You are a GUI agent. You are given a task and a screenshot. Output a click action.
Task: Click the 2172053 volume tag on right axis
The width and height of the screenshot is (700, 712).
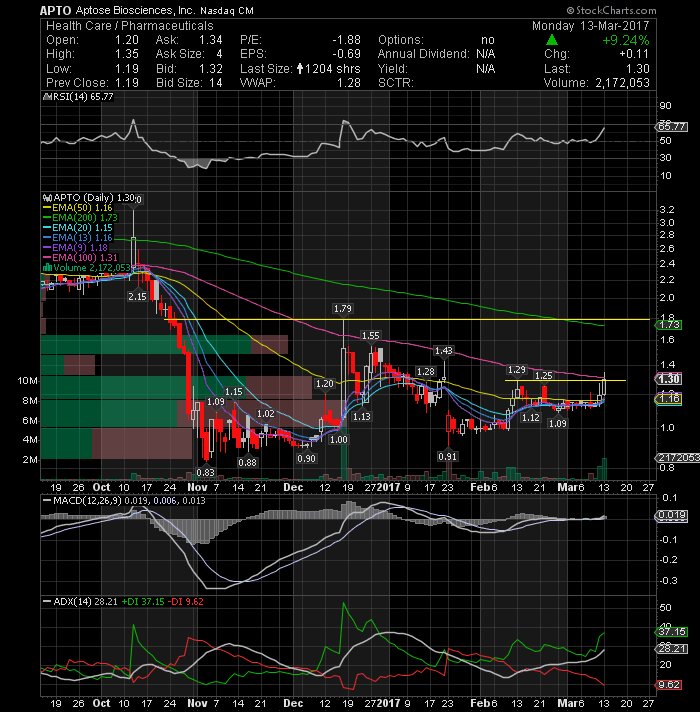pos(679,458)
